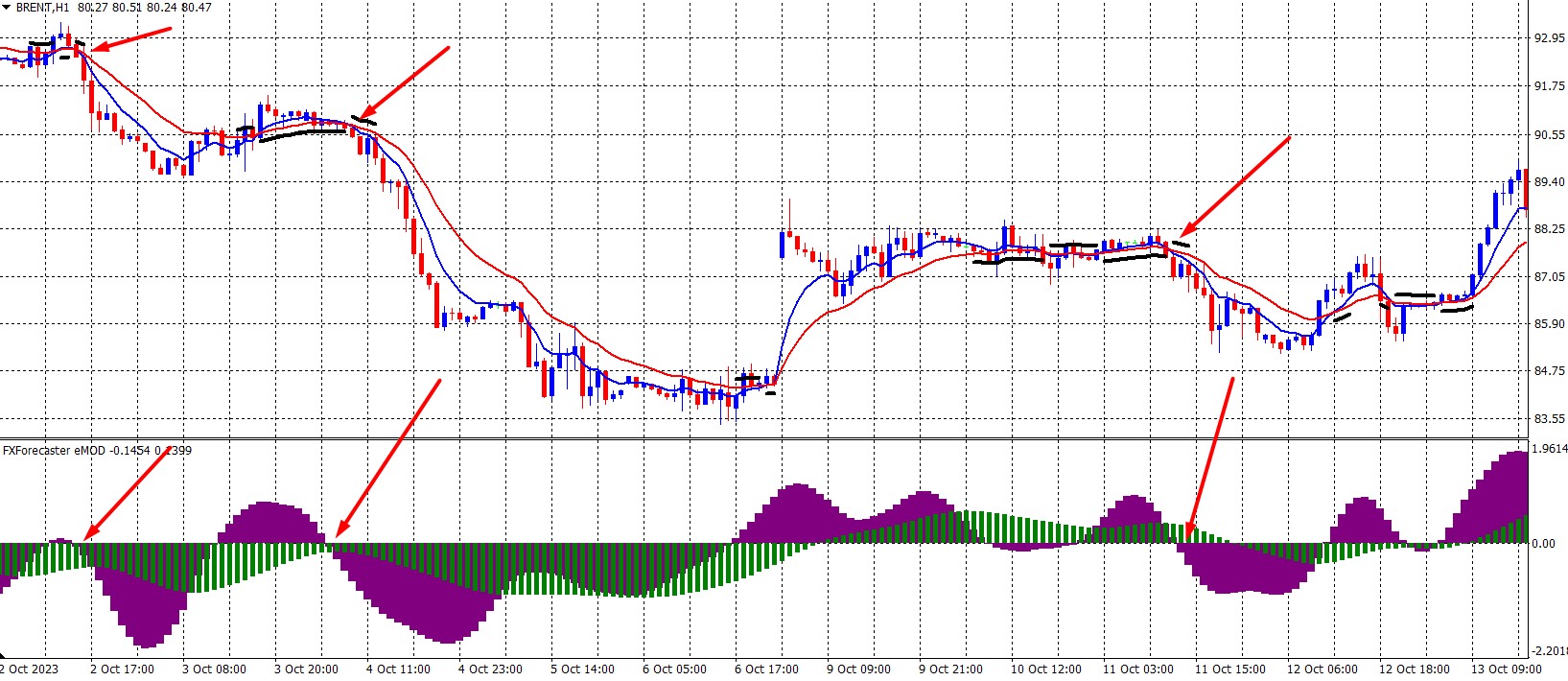Select the 90.55 price axis label

tap(1549, 135)
